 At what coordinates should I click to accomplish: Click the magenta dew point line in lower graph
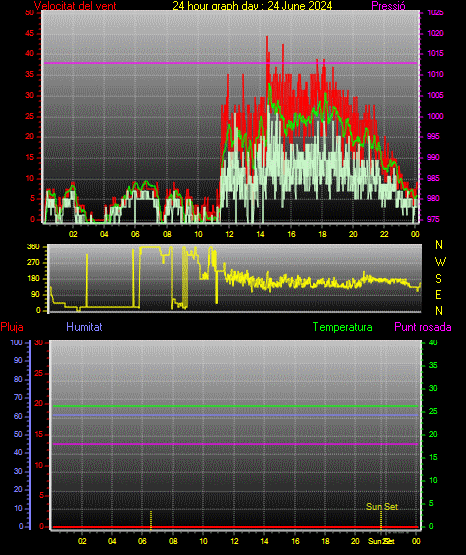click(x=235, y=444)
